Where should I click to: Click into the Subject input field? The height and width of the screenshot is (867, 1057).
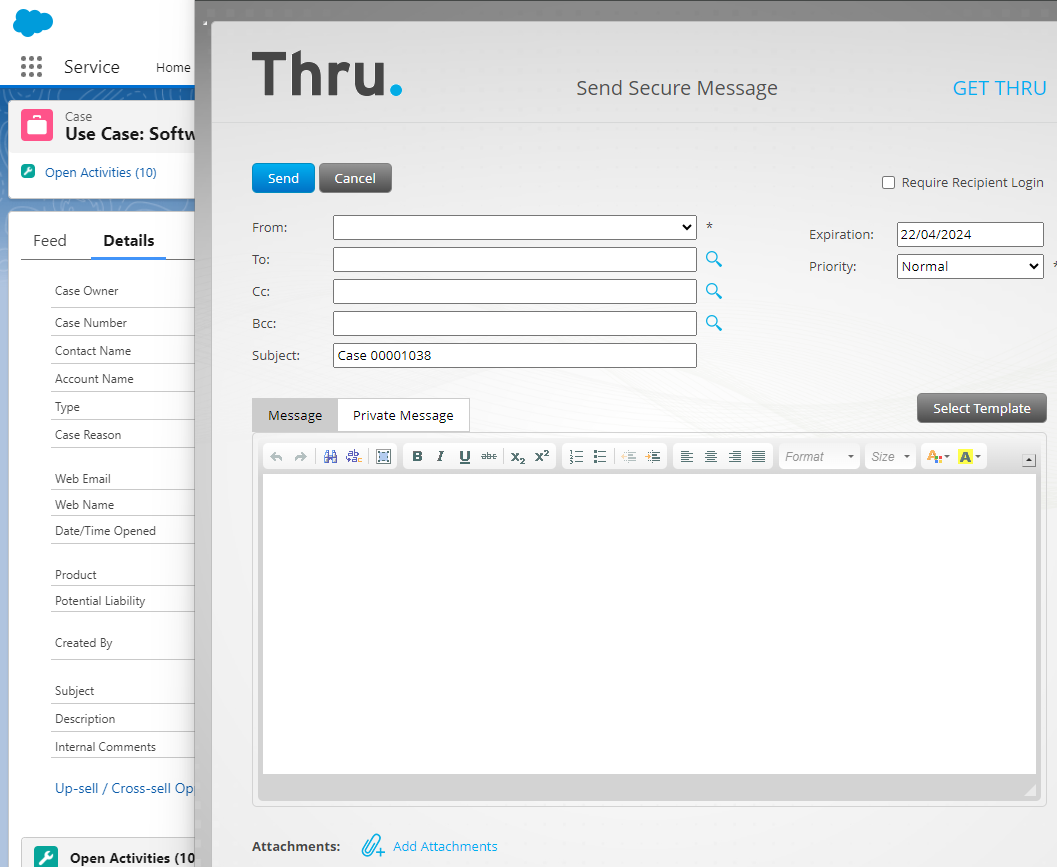coord(514,356)
